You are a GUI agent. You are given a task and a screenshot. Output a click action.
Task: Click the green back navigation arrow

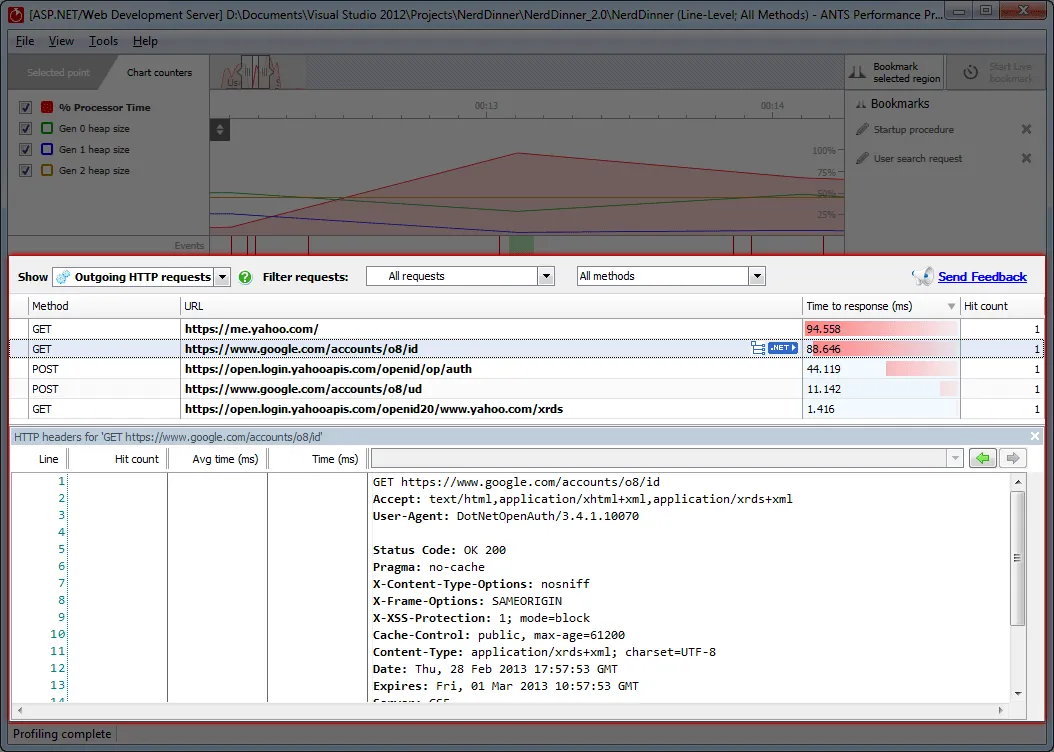pyautogui.click(x=982, y=457)
